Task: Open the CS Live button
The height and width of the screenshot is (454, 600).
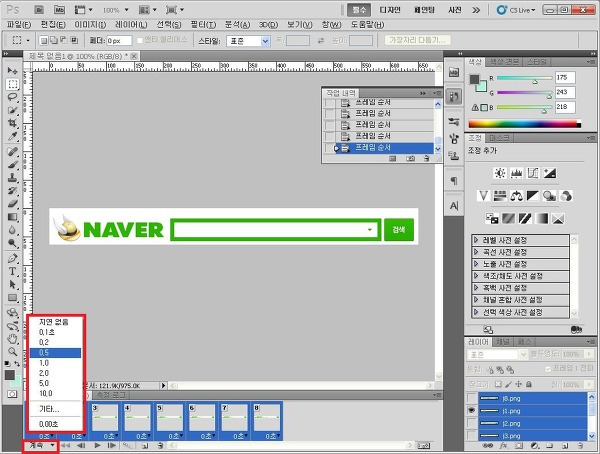Action: [517, 10]
